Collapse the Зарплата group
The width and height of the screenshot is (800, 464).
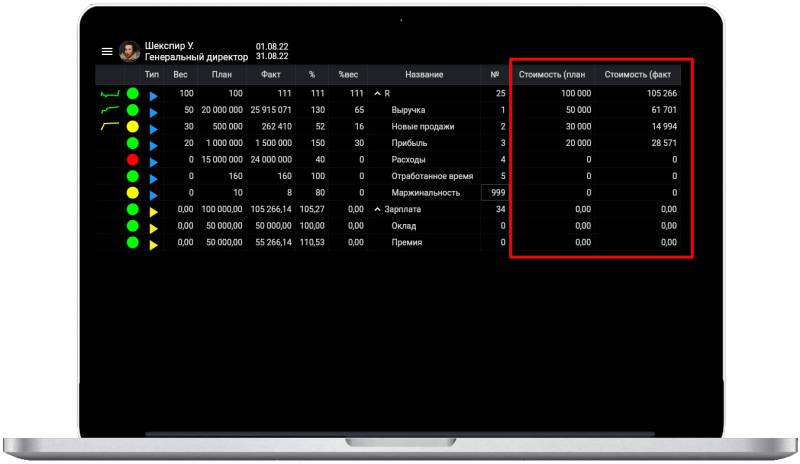pos(378,209)
